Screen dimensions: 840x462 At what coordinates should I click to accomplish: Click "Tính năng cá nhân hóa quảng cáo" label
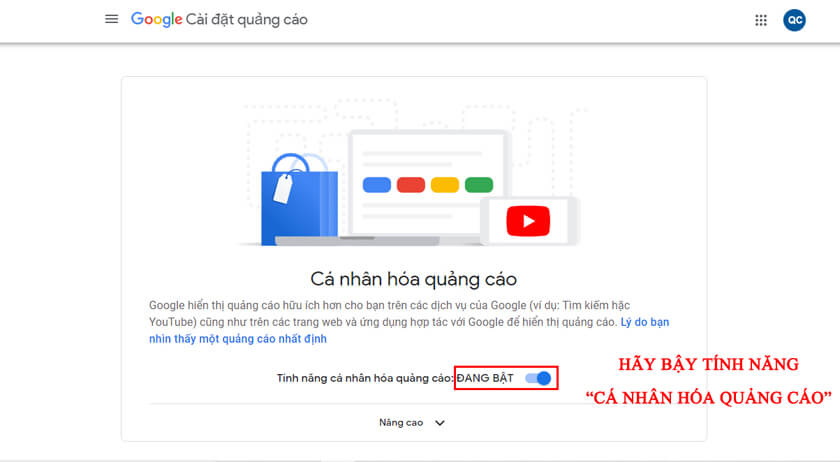tap(364, 378)
